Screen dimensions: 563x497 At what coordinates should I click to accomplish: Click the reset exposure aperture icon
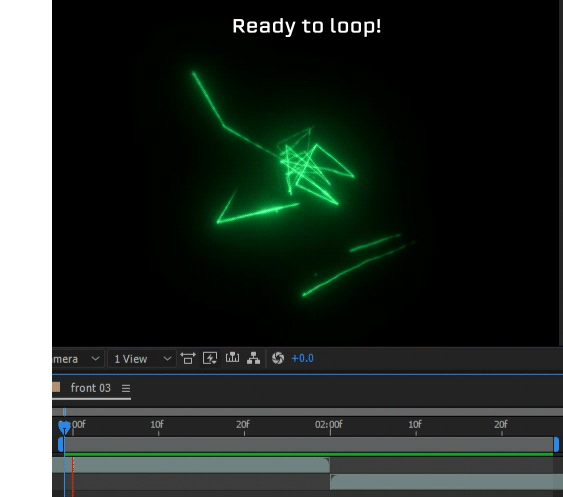tap(278, 358)
